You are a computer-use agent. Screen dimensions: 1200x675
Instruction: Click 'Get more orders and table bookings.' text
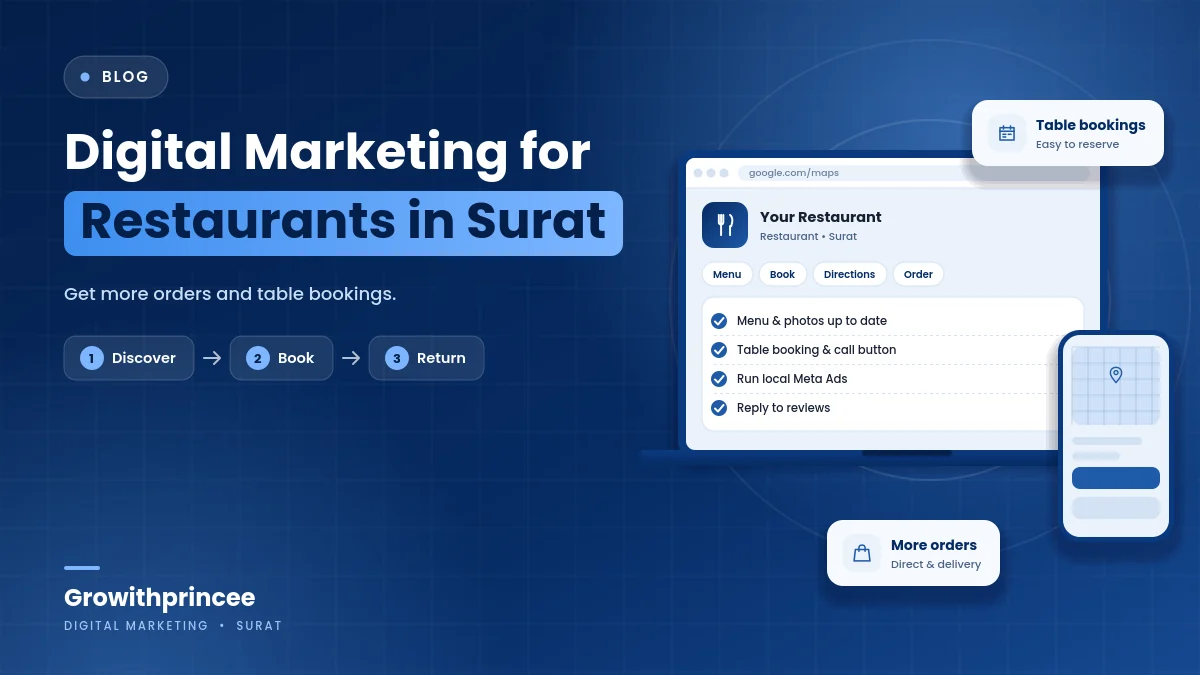click(x=230, y=294)
